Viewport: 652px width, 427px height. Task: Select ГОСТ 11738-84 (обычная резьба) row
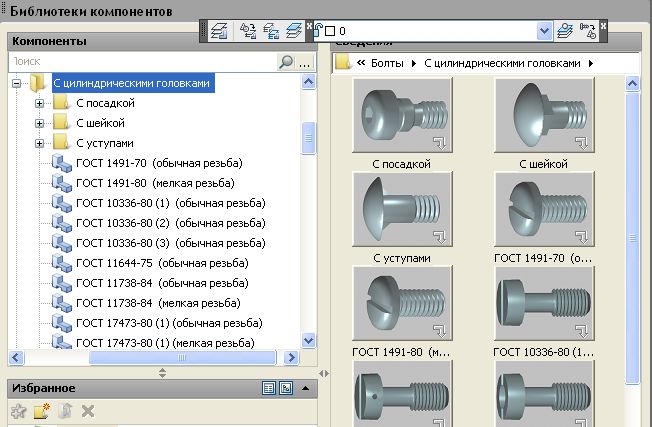pyautogui.click(x=162, y=283)
